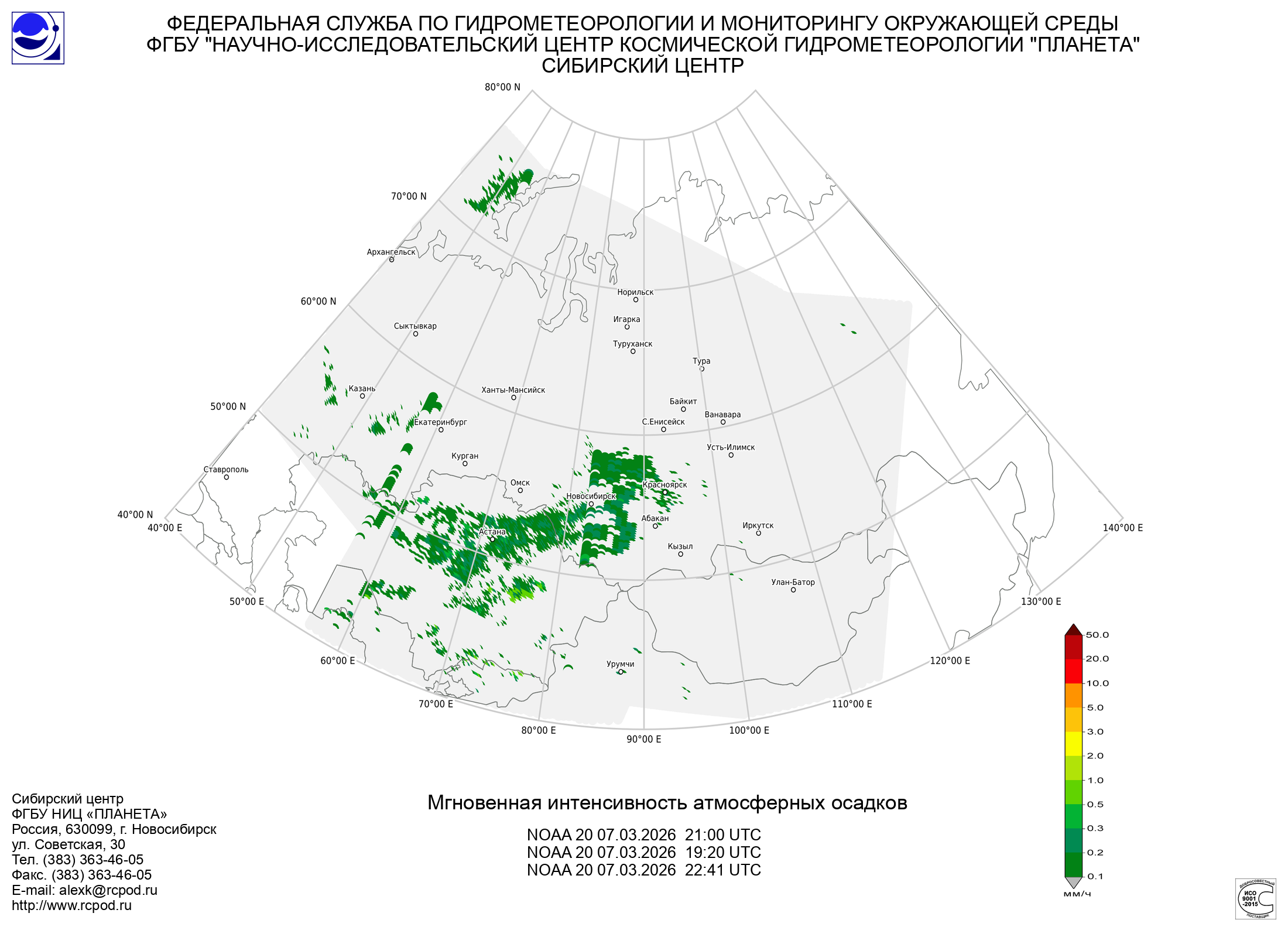Click the Novosibirsk city marker
This screenshot has height=937, width=1288.
point(591,504)
